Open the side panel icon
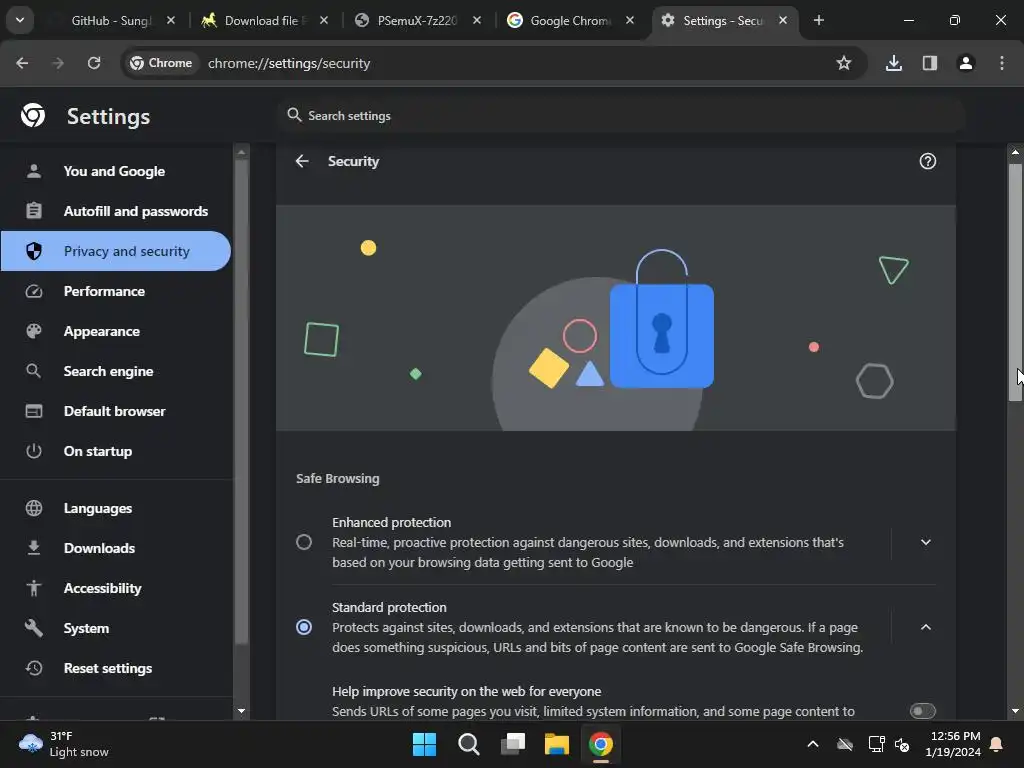Image resolution: width=1024 pixels, height=768 pixels. (x=930, y=63)
